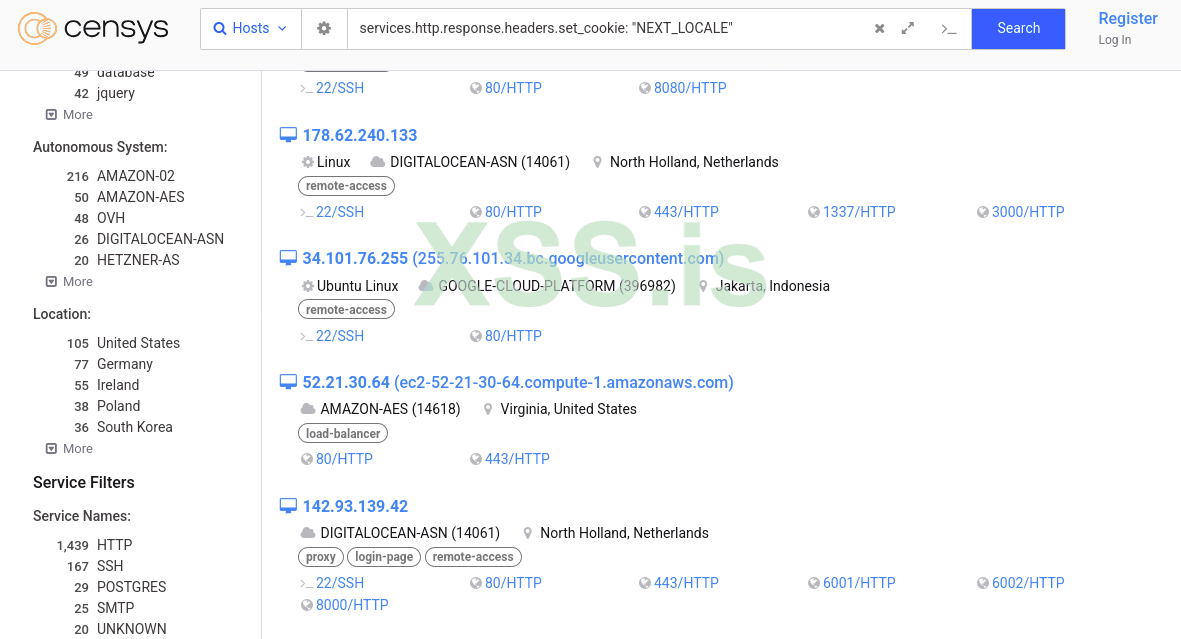The width and height of the screenshot is (1181, 639).
Task: Click the magnifier icon in Hosts selector
Action: 220,29
